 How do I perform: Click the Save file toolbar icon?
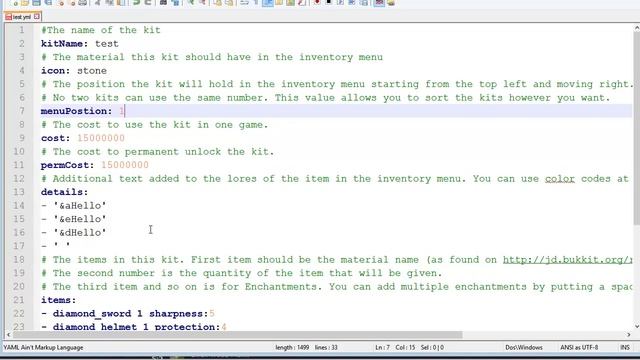(x=36, y=3)
